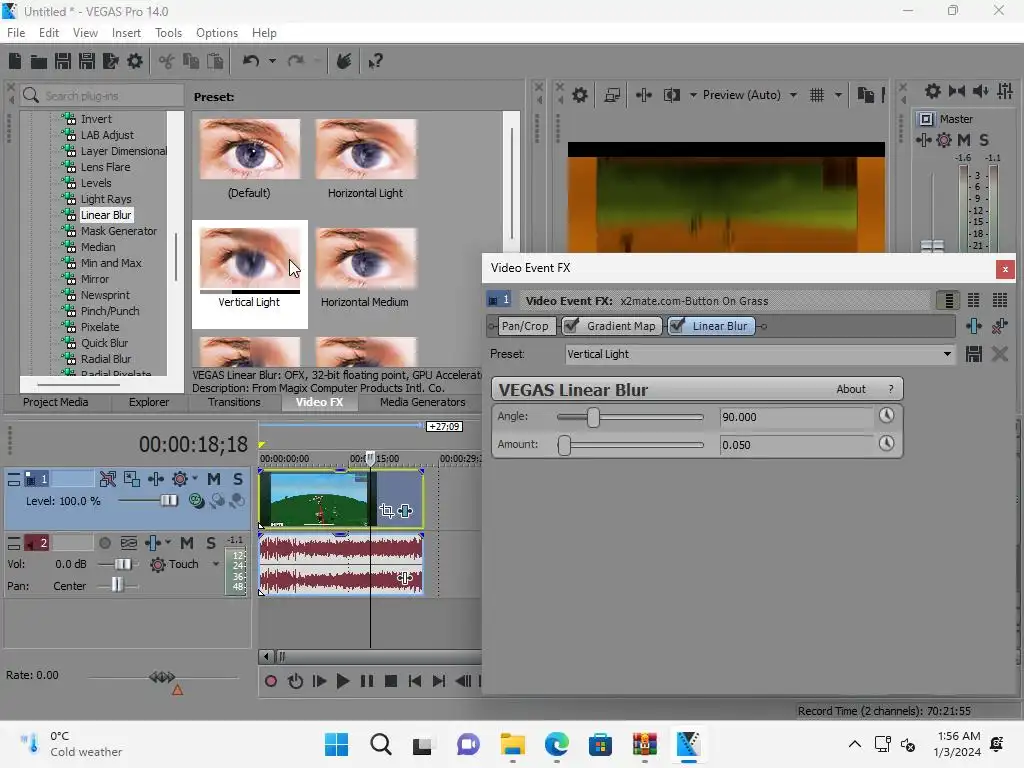The width and height of the screenshot is (1024, 768).
Task: Click the Stop button in transport bar
Action: click(391, 681)
